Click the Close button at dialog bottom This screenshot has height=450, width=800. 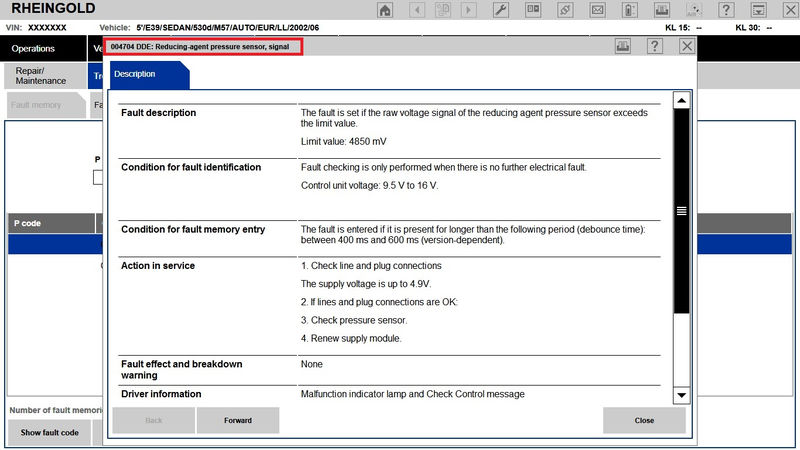point(644,420)
